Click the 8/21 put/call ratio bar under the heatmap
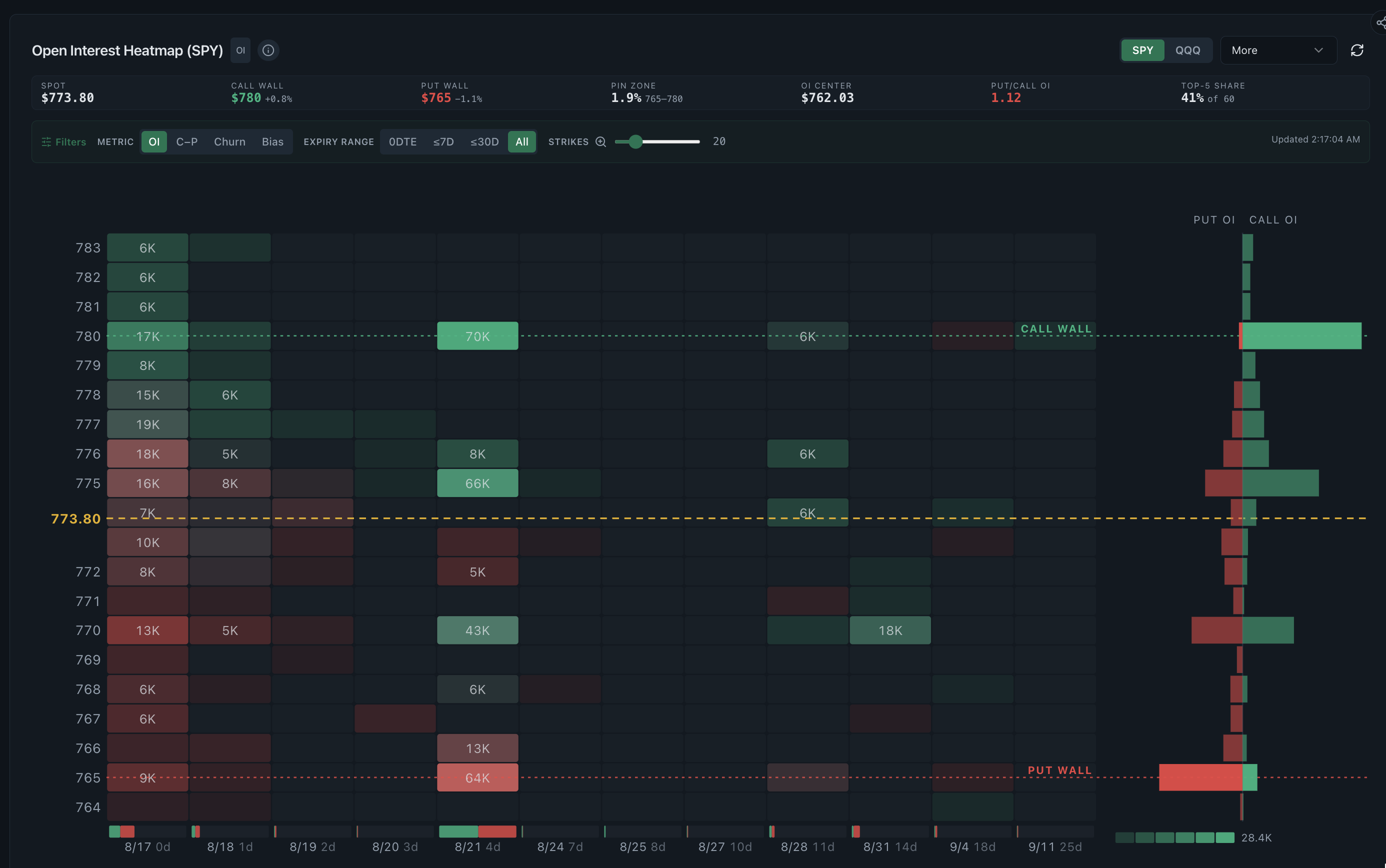 (x=477, y=831)
